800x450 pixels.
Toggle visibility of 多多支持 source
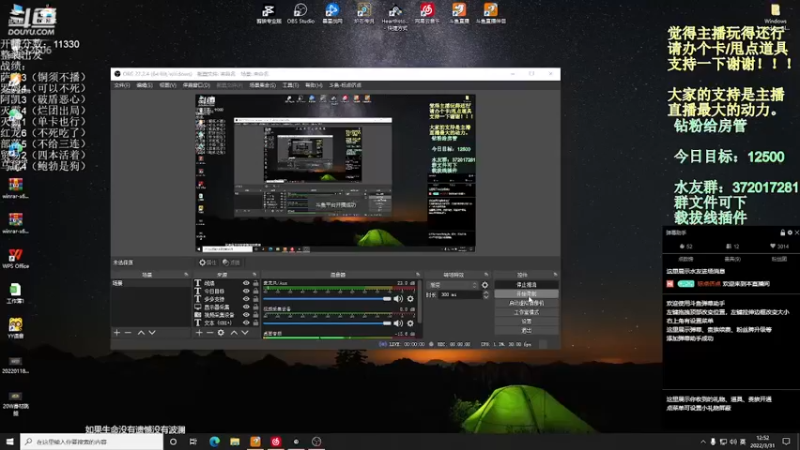coord(246,299)
